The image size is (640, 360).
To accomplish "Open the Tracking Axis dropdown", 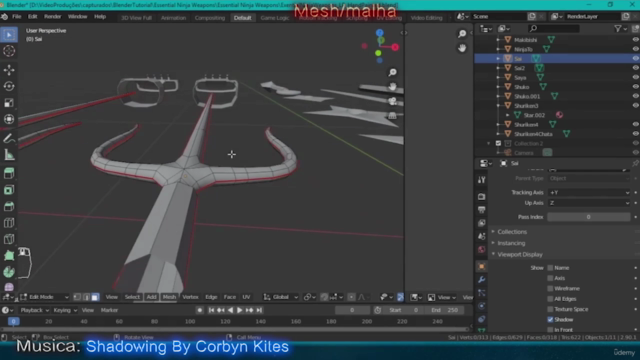I will (589, 192).
